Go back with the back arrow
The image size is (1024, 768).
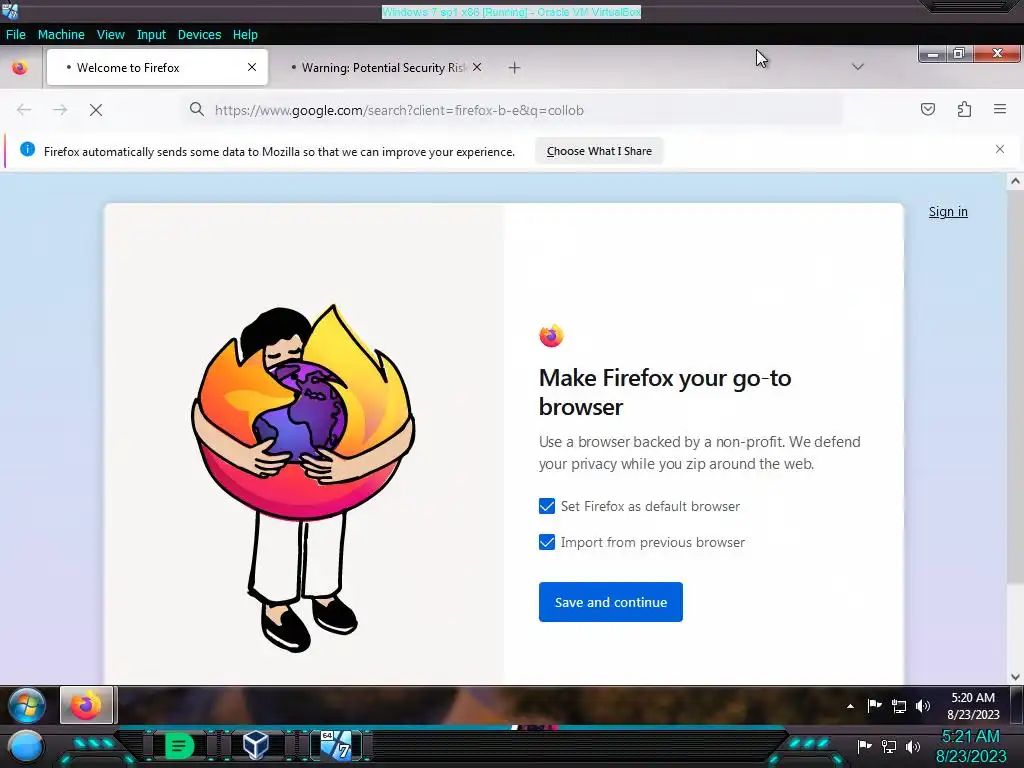pos(24,110)
